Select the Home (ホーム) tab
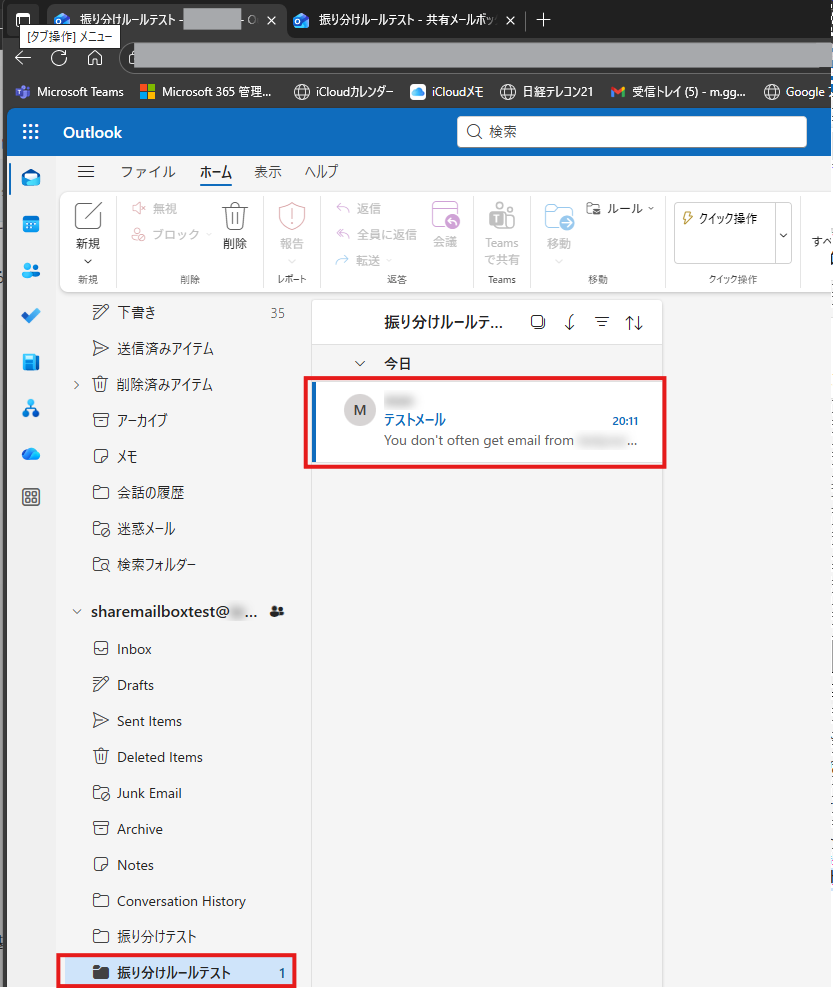This screenshot has height=988, width=833. coord(216,172)
